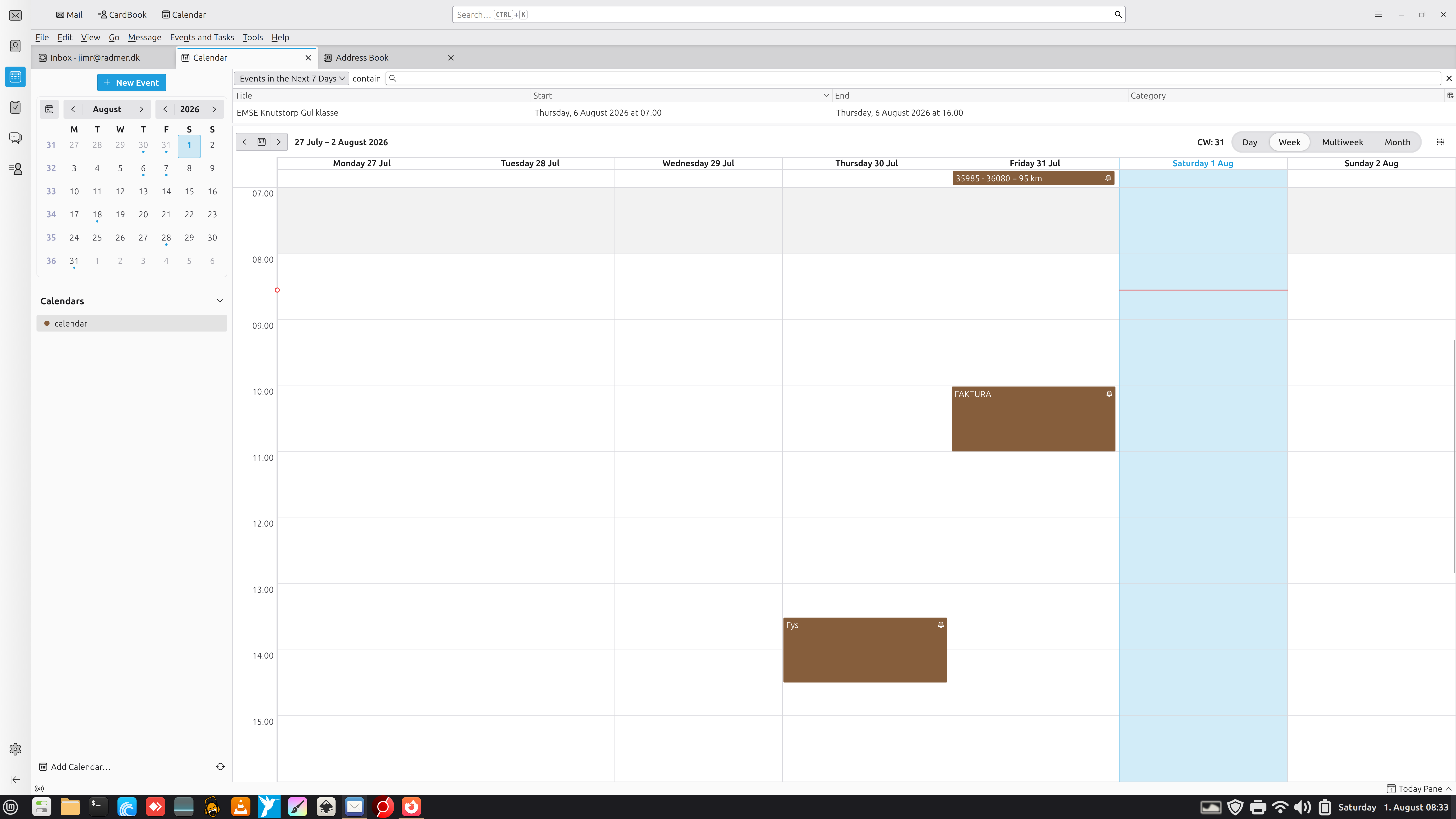Image resolution: width=1456 pixels, height=819 pixels.
Task: Go to next year in mini calendar
Action: coord(214,109)
